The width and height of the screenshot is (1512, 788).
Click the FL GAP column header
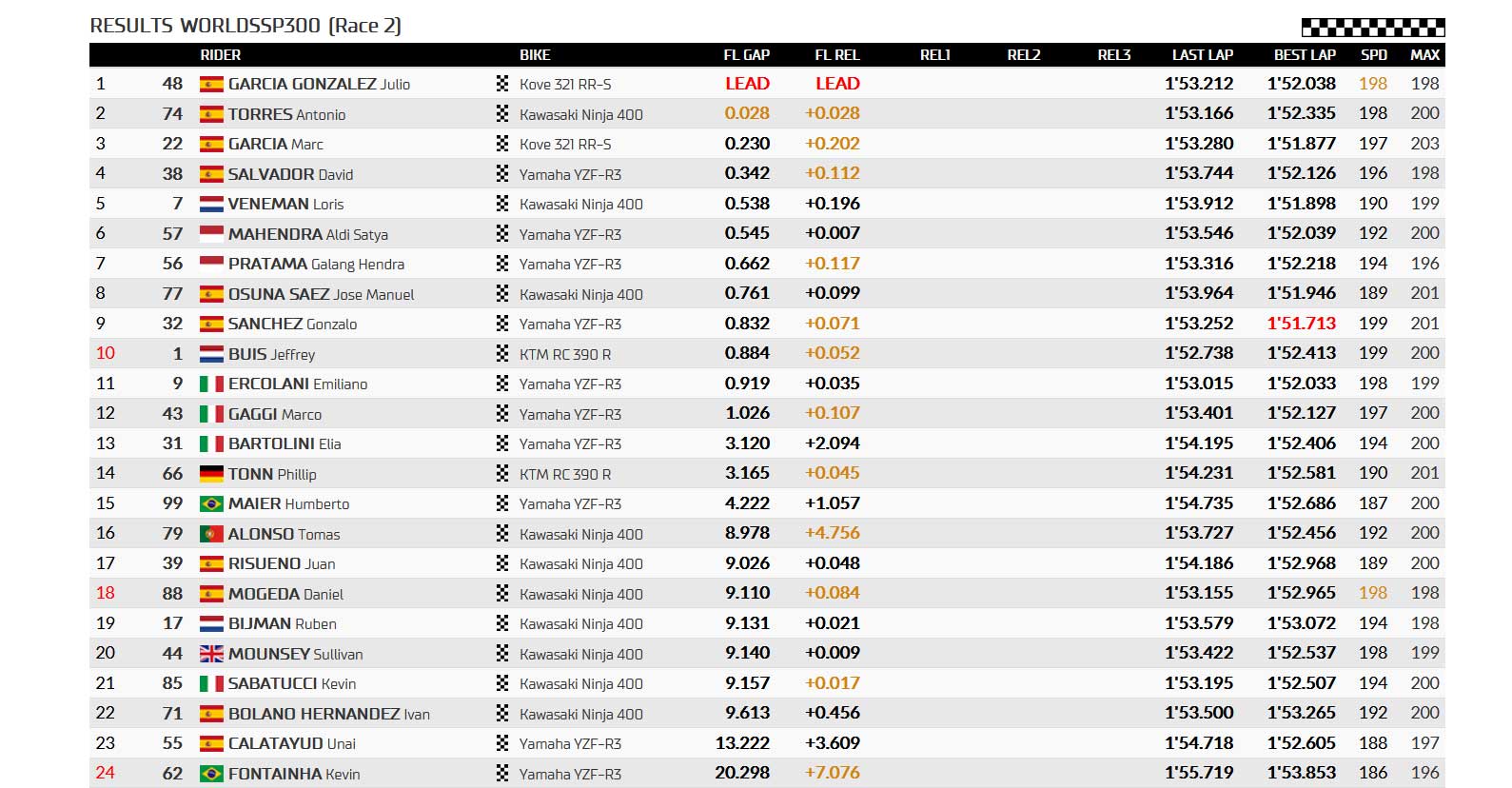point(747,55)
